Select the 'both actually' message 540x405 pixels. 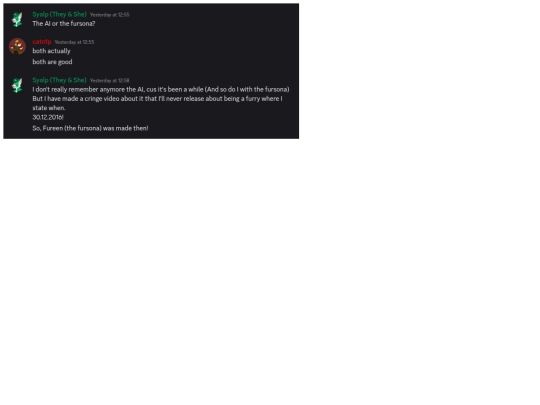(x=51, y=51)
